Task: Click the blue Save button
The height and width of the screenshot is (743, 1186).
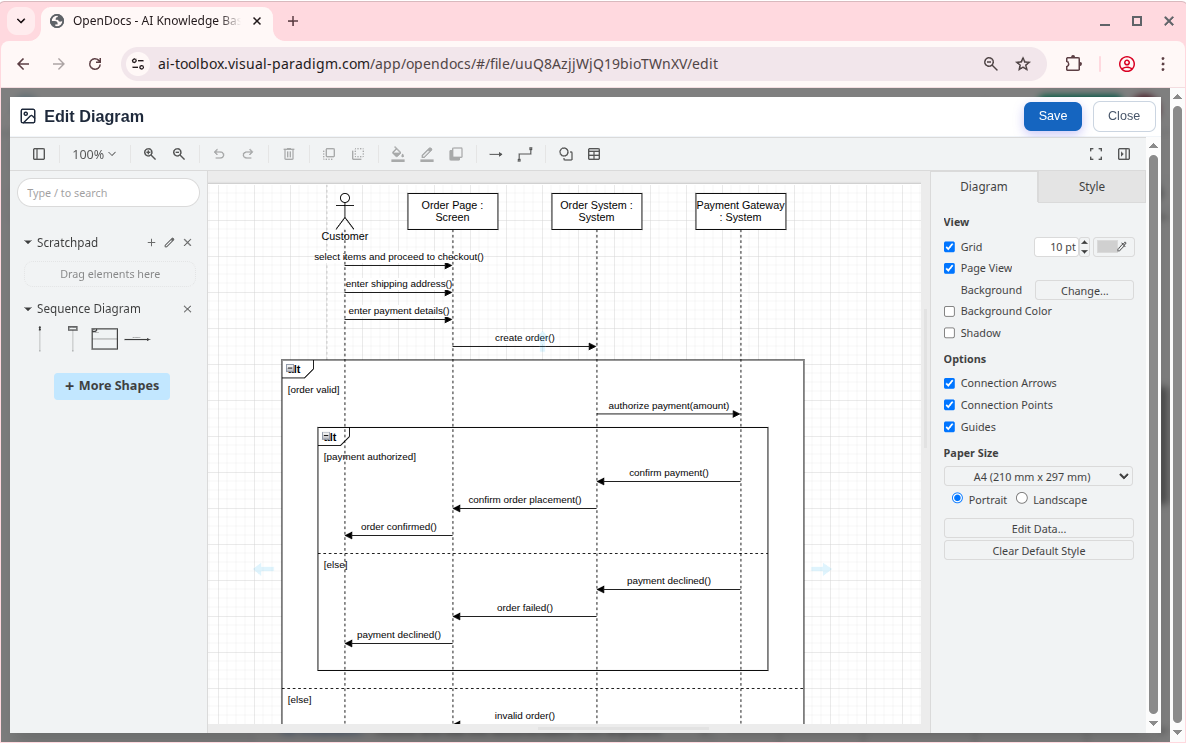Action: point(1052,116)
